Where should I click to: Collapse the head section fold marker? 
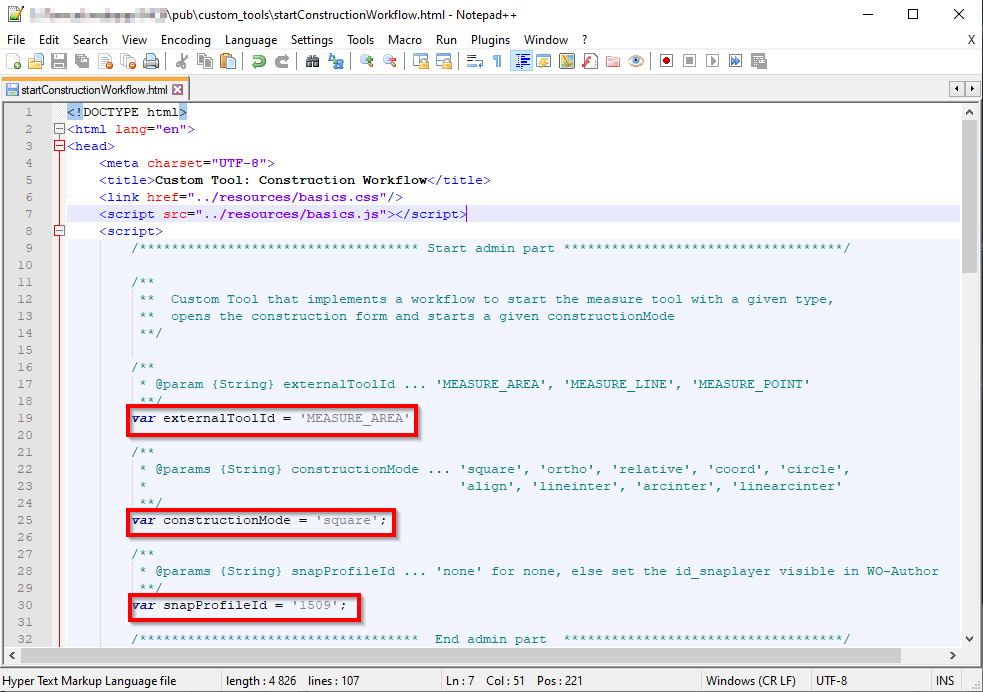tap(59, 146)
